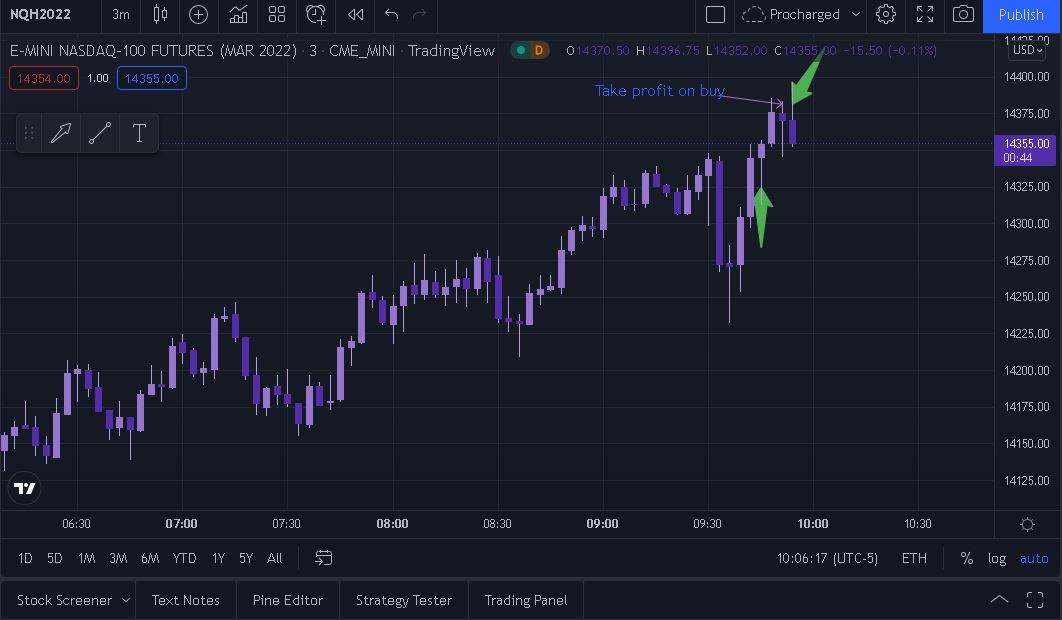Viewport: 1062px width, 620px height.
Task: Start bar replay with the rewind icon
Action: pyautogui.click(x=355, y=14)
